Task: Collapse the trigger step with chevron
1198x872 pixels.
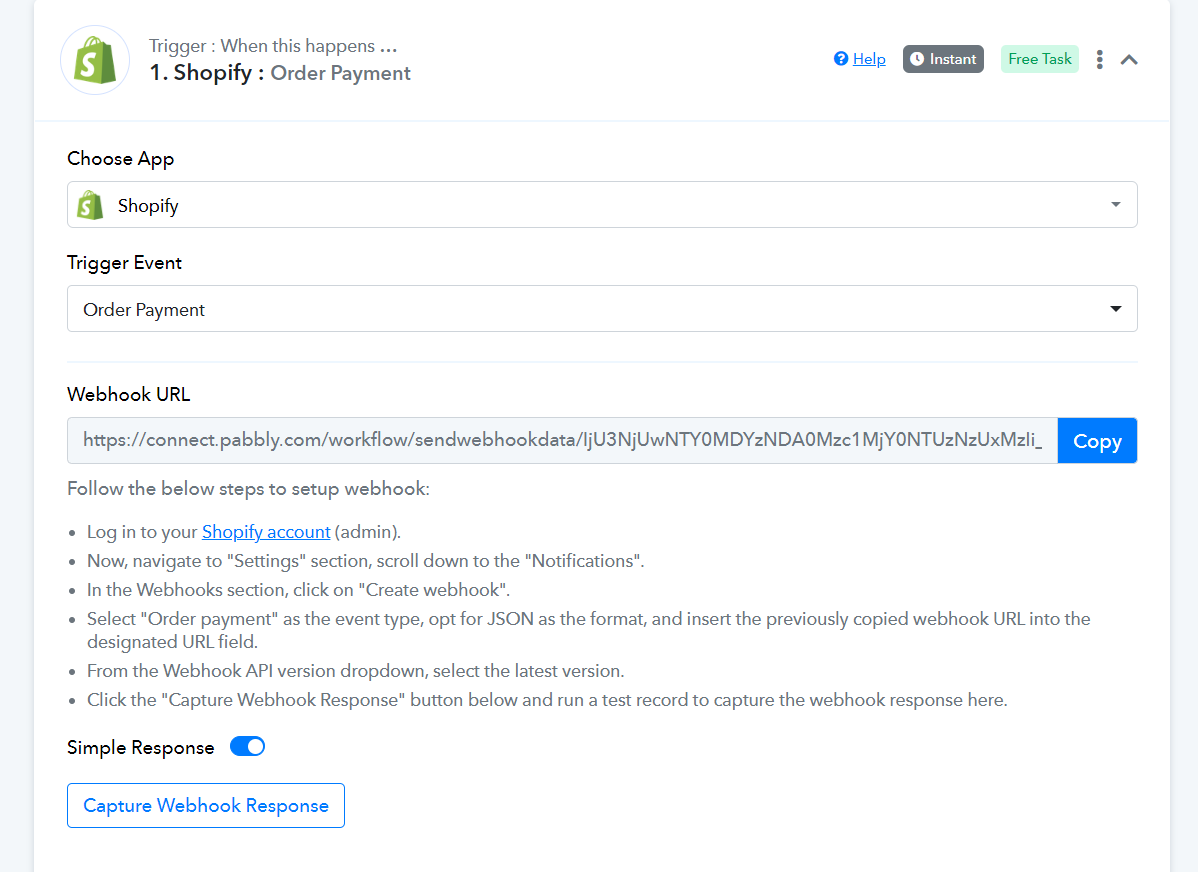Action: tap(1128, 60)
